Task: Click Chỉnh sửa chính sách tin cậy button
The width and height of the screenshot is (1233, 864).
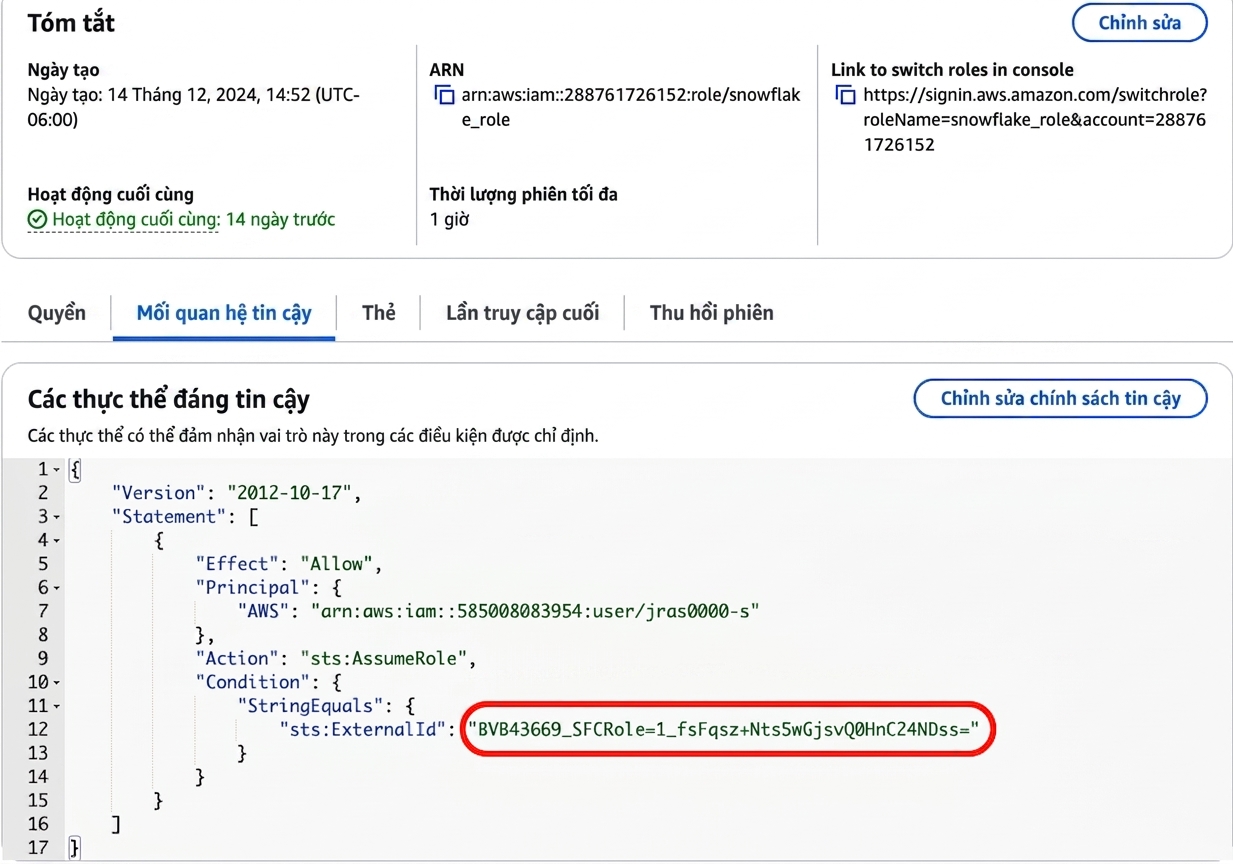Action: tap(1060, 398)
